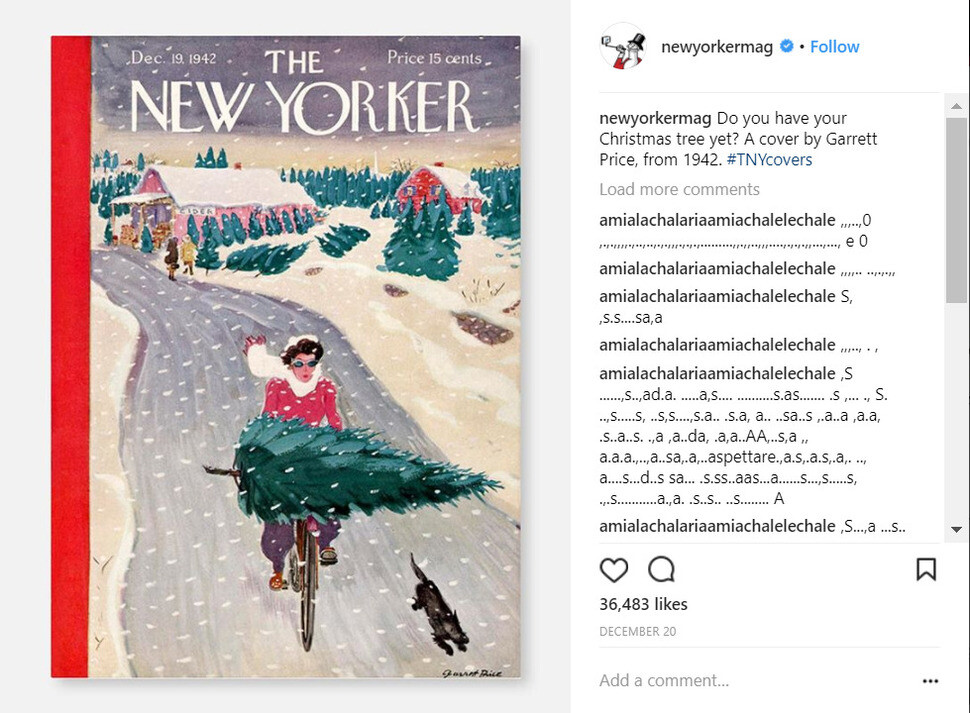This screenshot has height=713, width=970.
Task: Click the comments scrollbar down arrow
Action: 956,529
